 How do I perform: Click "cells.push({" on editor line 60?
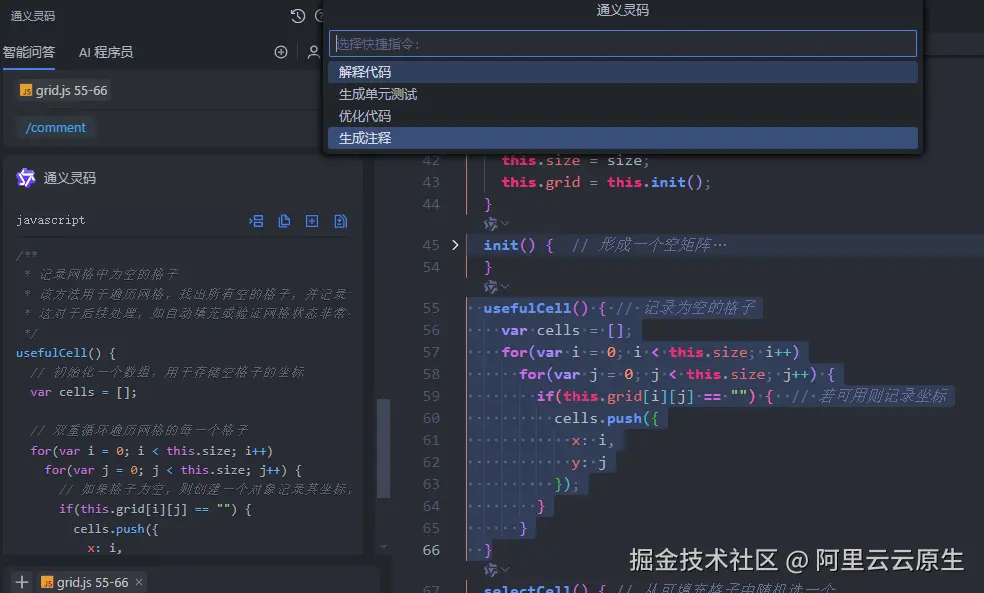606,418
